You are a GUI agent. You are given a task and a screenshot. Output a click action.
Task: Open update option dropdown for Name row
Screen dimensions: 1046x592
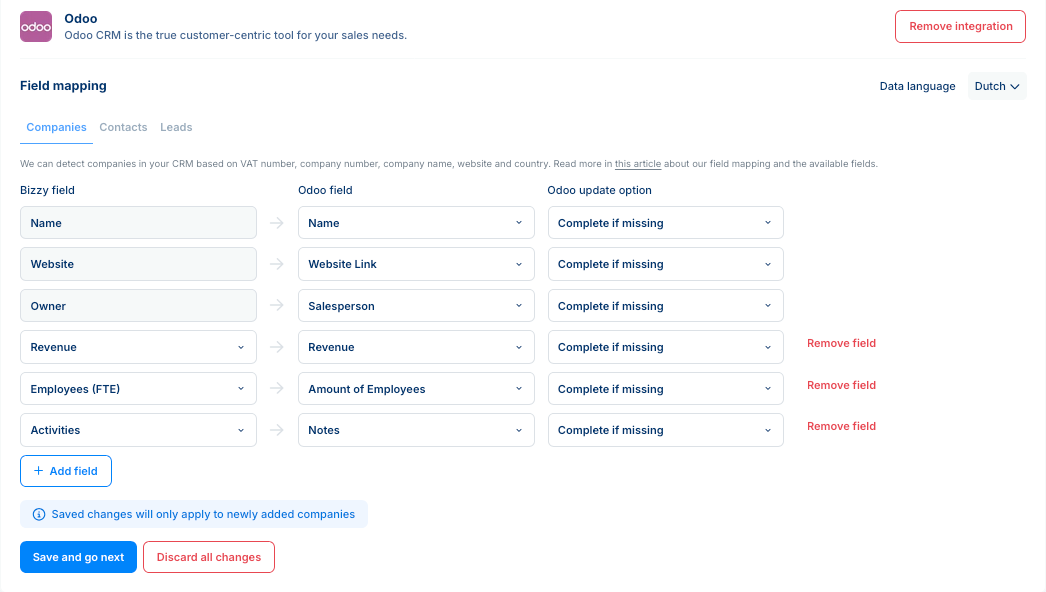point(666,223)
